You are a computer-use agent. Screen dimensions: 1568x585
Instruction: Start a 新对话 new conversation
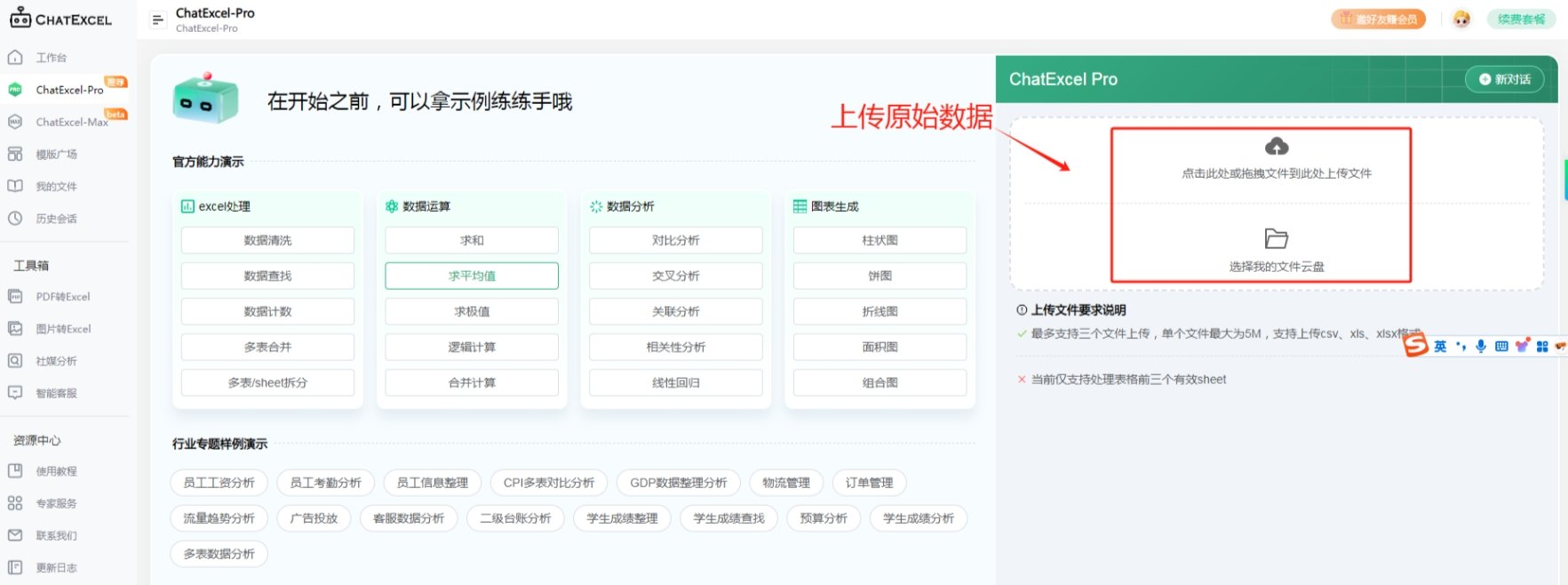click(1505, 79)
